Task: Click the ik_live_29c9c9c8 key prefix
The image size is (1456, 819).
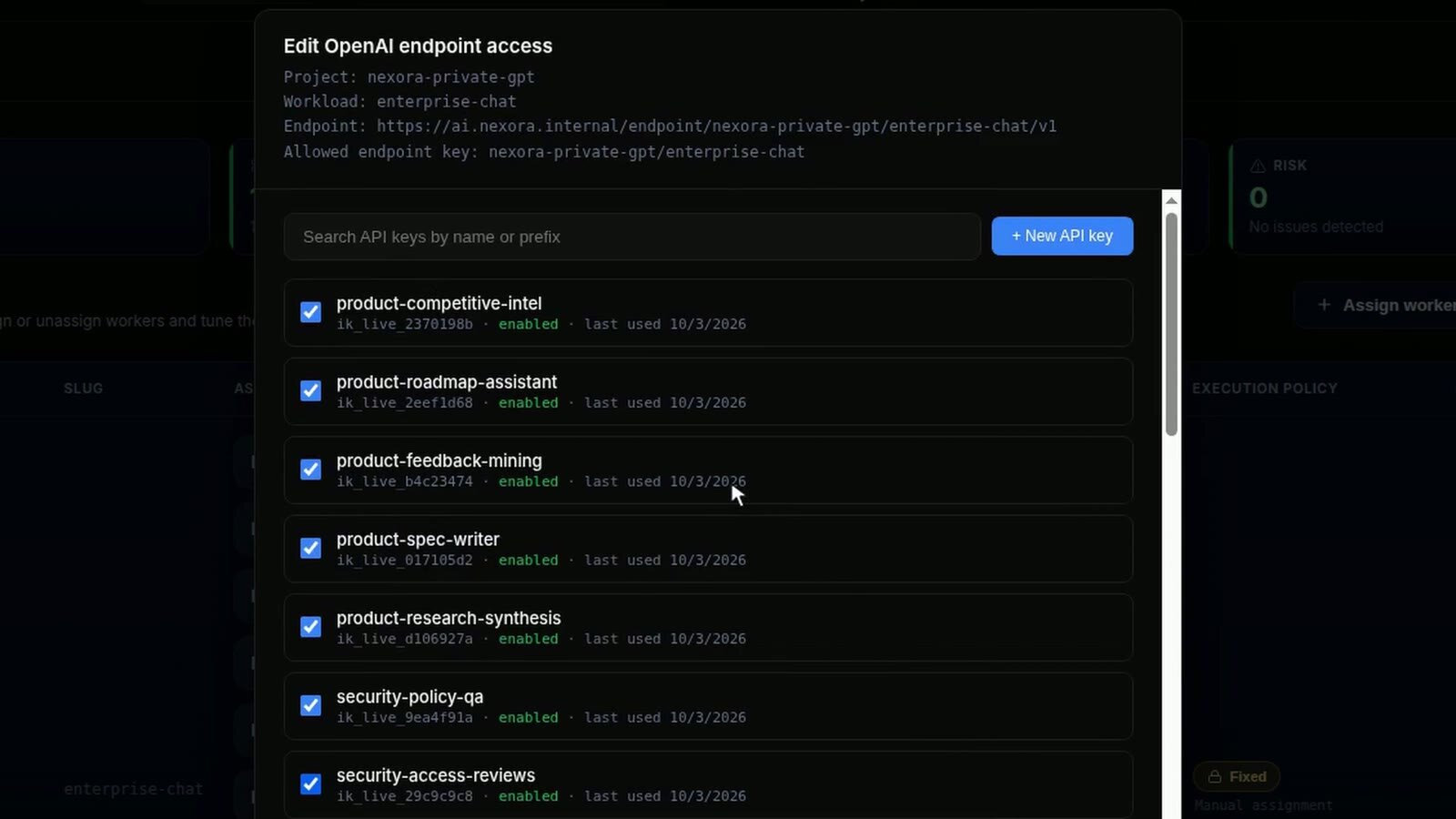Action: (405, 796)
